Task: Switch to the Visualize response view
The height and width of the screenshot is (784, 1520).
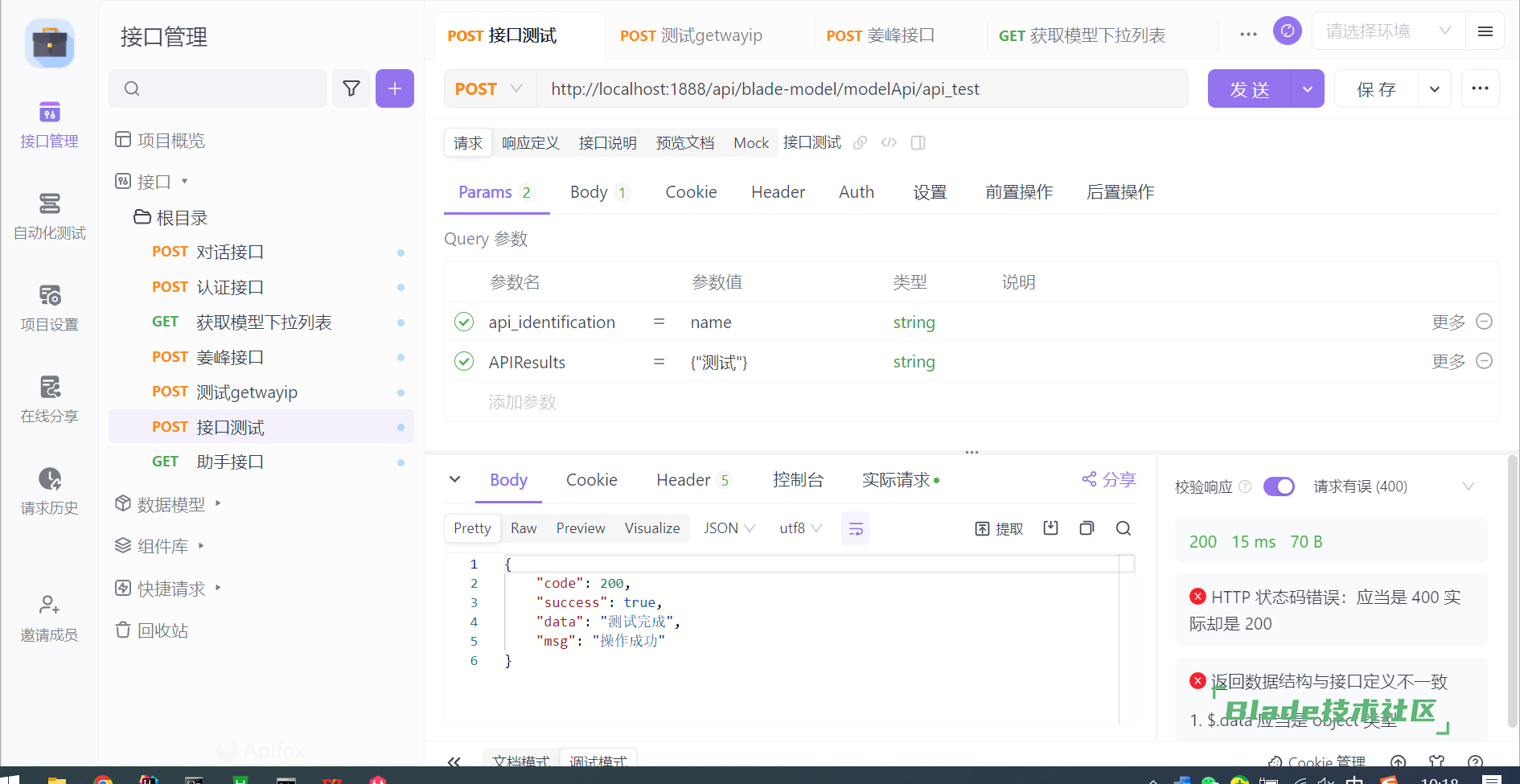Action: tap(652, 528)
